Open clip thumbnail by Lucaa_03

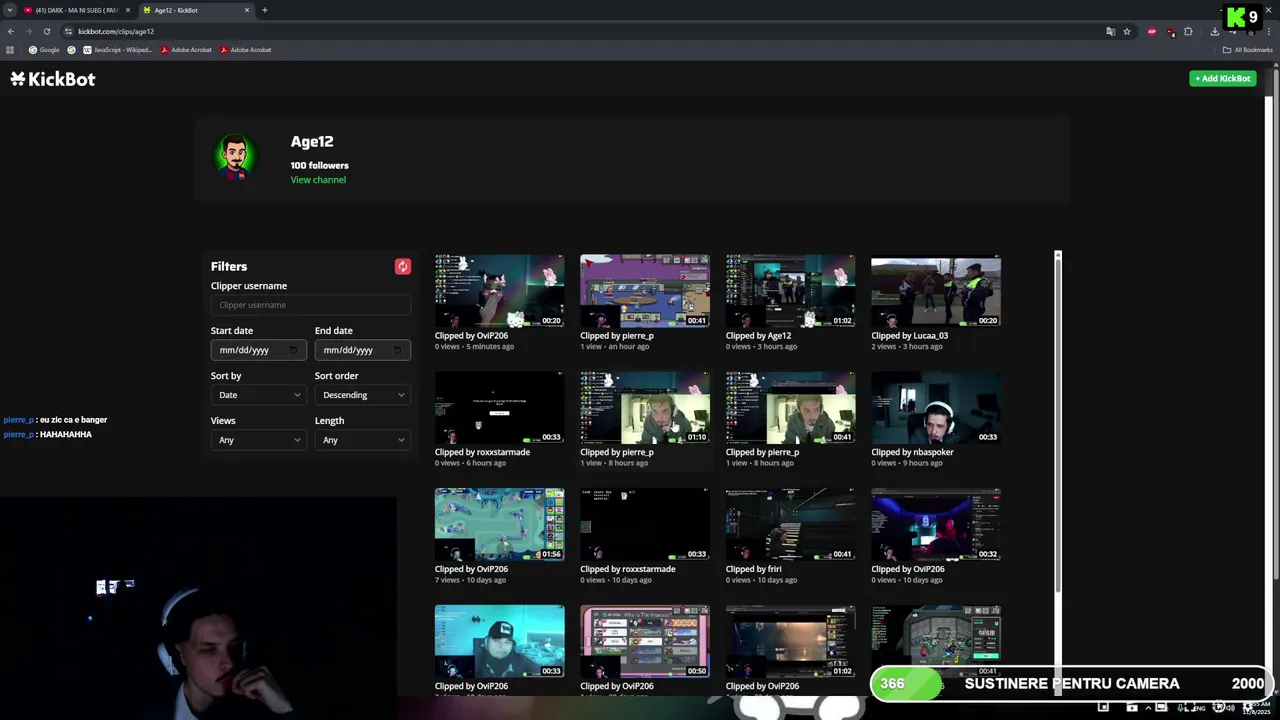936,290
